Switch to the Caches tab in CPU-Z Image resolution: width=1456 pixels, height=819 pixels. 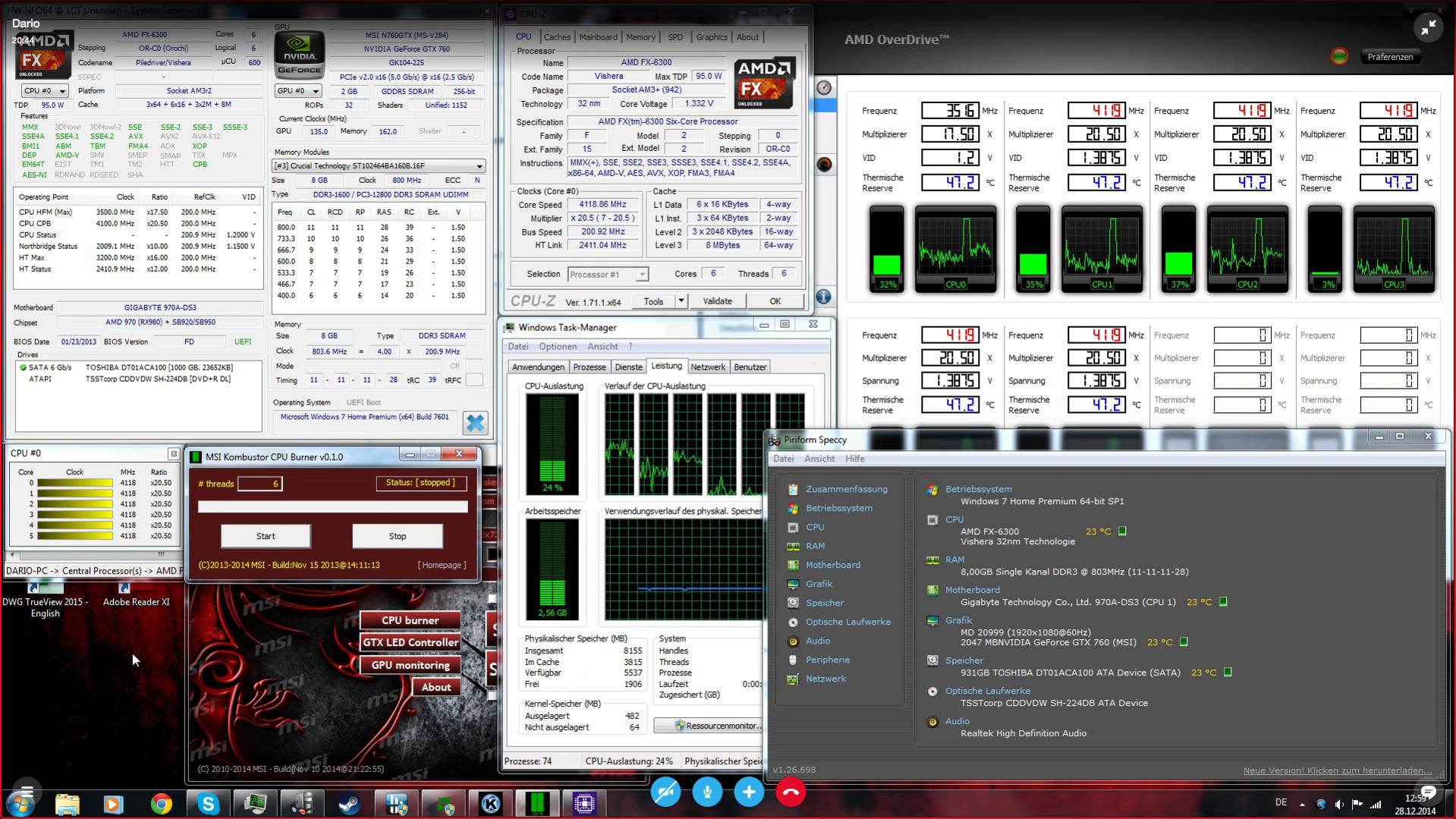(557, 37)
